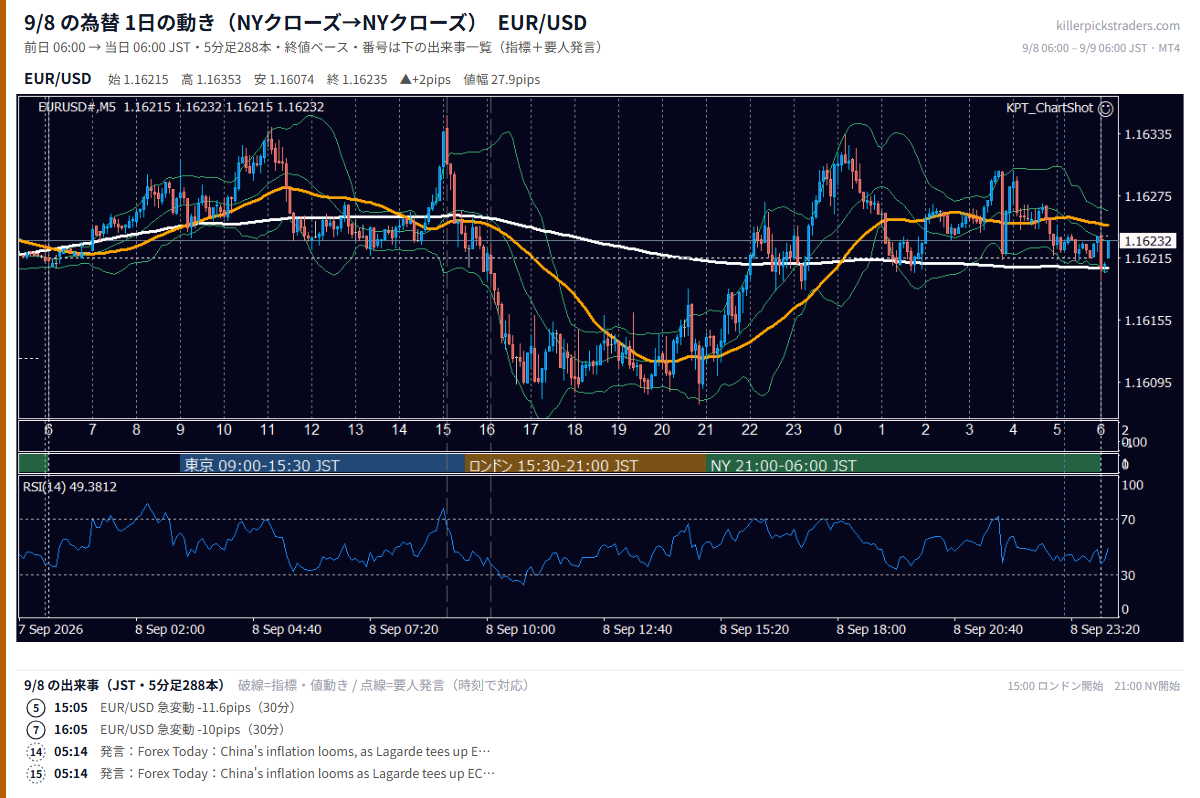Screen dimensions: 1200x798
Task: Click the hour 11 label on the time axis
Action: (x=268, y=430)
